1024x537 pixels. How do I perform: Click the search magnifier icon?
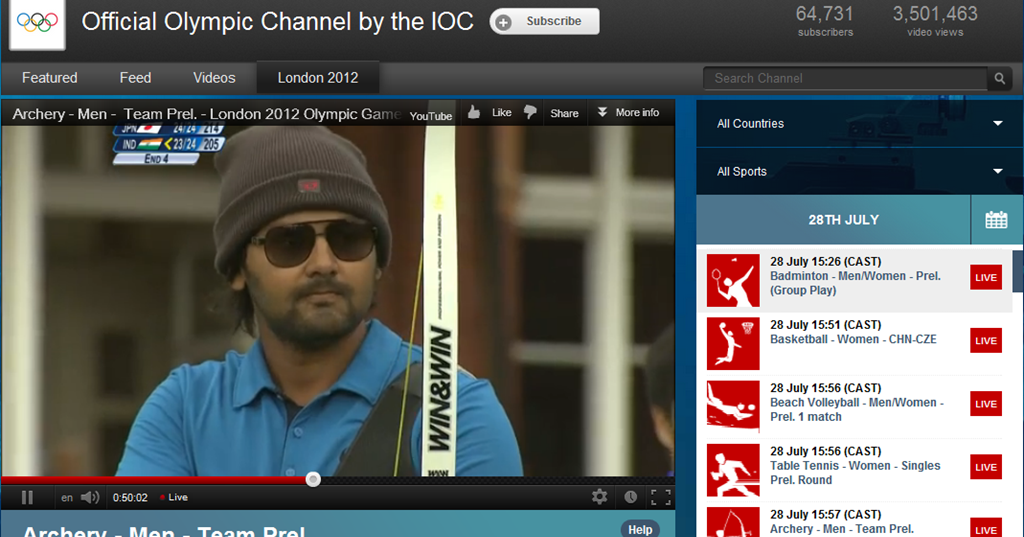(999, 78)
